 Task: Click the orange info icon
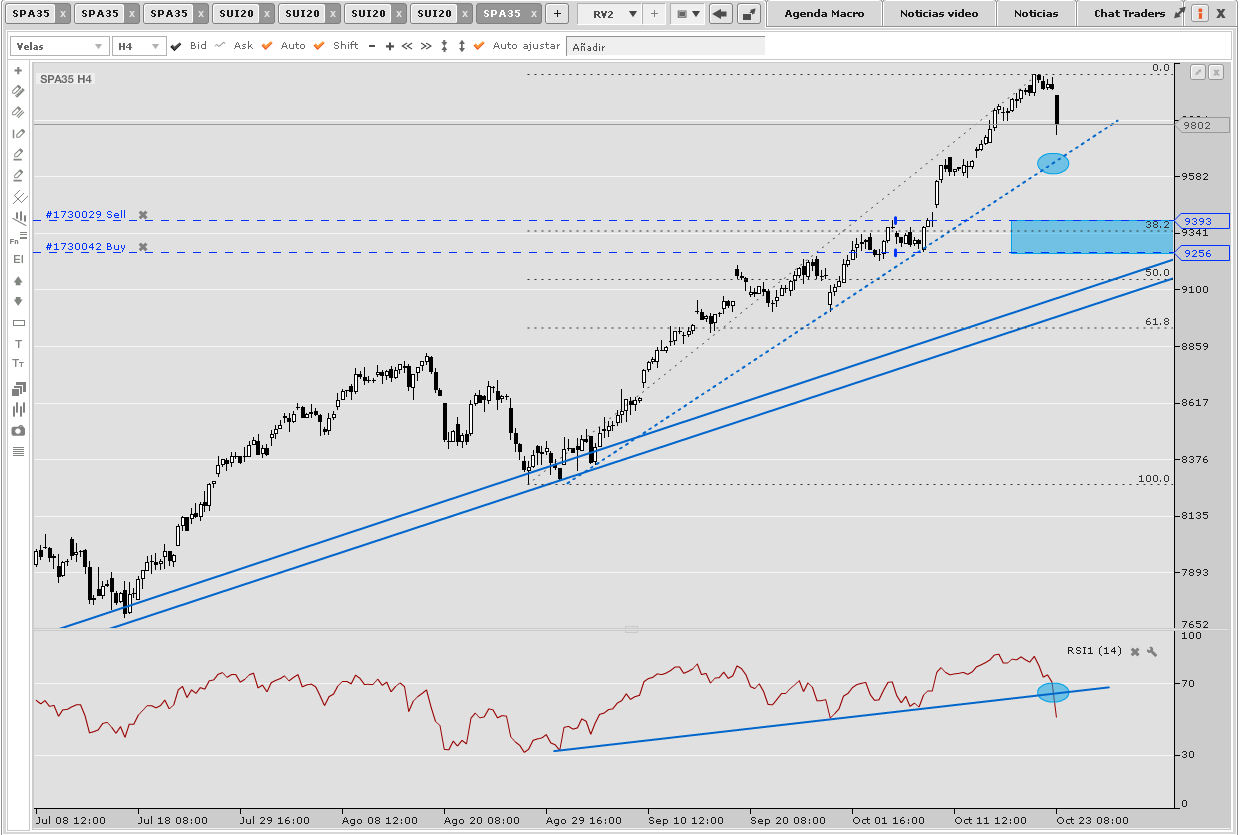point(1198,14)
